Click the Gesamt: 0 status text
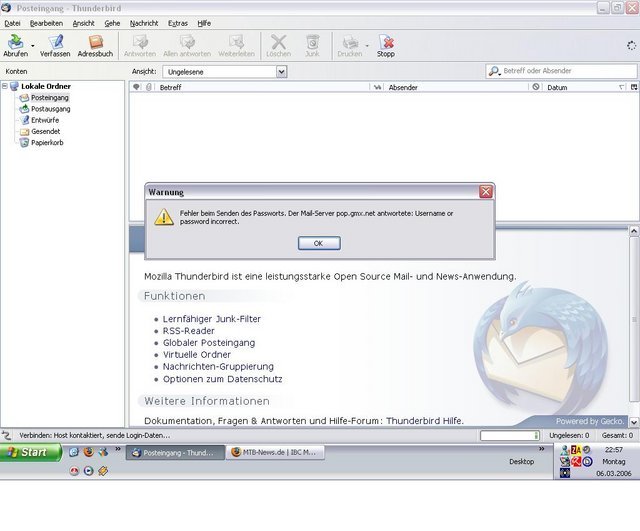This screenshot has height=531, width=640. click(x=617, y=435)
